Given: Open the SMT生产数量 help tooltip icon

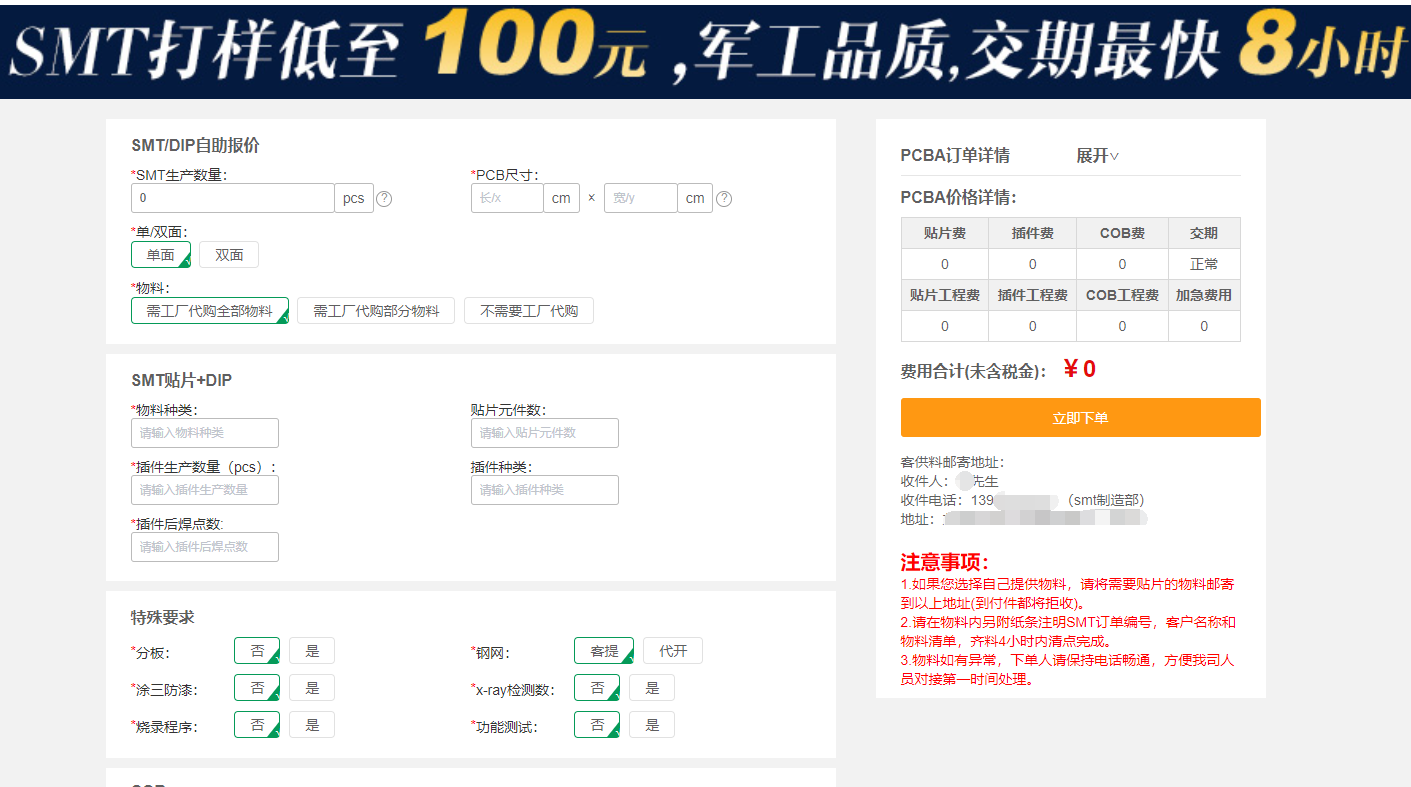Looking at the screenshot, I should point(384,198).
